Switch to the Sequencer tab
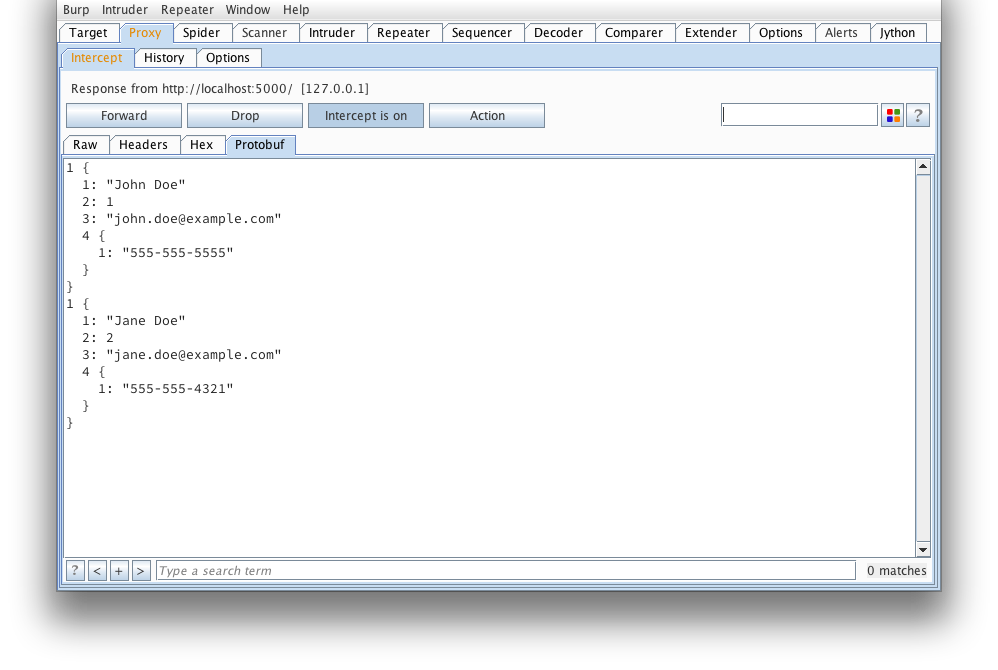Image resolution: width=998 pixels, height=670 pixels. 482,33
